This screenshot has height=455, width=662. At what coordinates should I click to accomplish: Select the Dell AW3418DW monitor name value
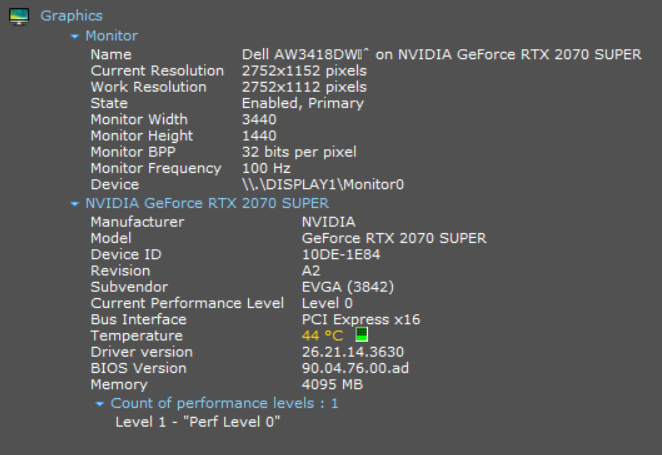441,54
